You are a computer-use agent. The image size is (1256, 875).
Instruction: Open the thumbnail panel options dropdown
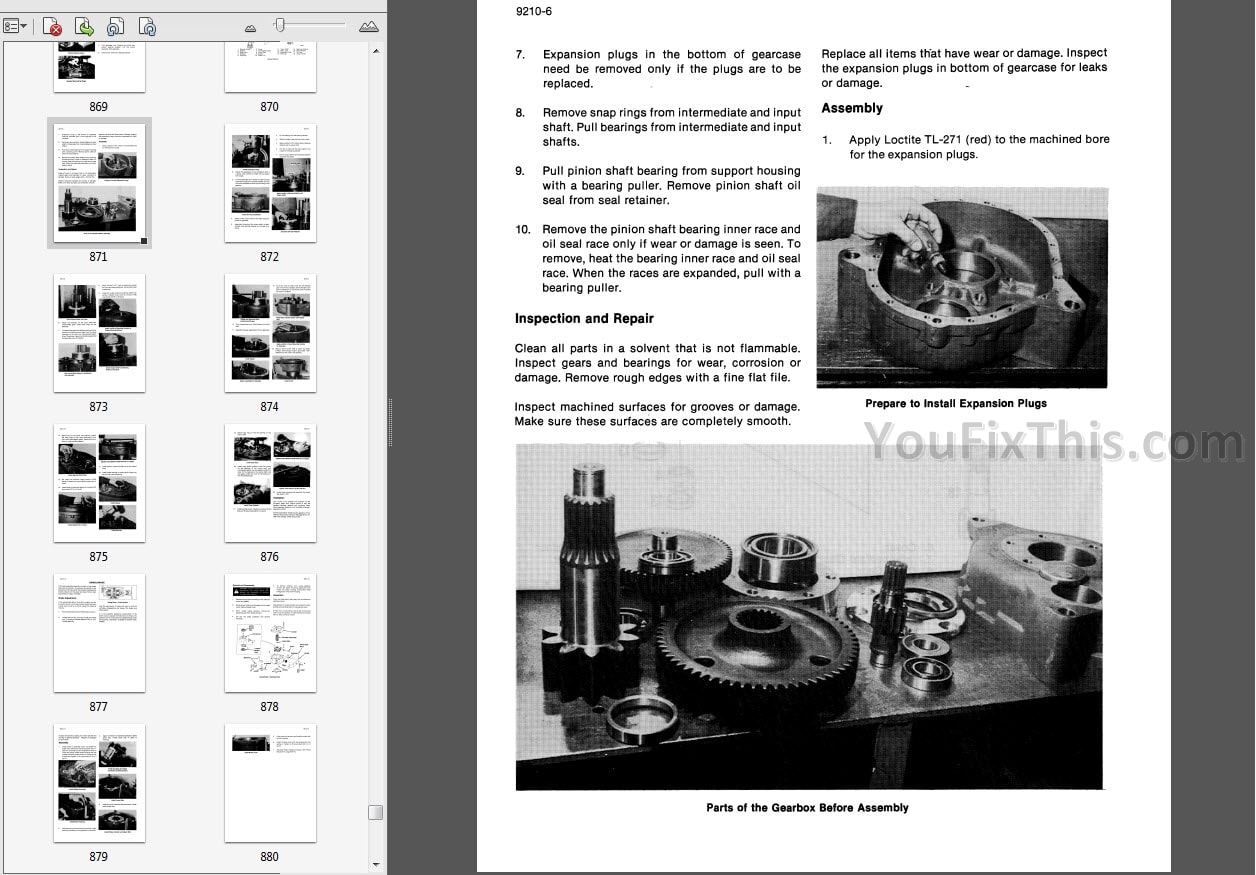click(x=15, y=26)
